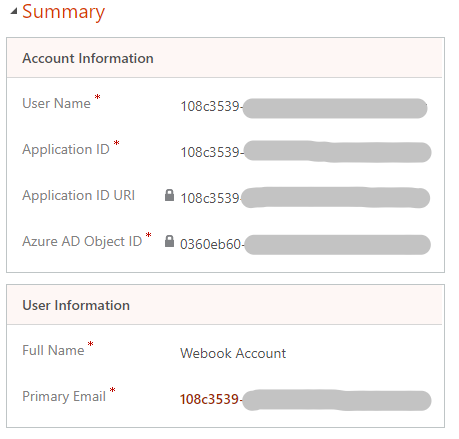Edit the Full Name field Webook Account
The width and height of the screenshot is (459, 439).
pos(233,353)
